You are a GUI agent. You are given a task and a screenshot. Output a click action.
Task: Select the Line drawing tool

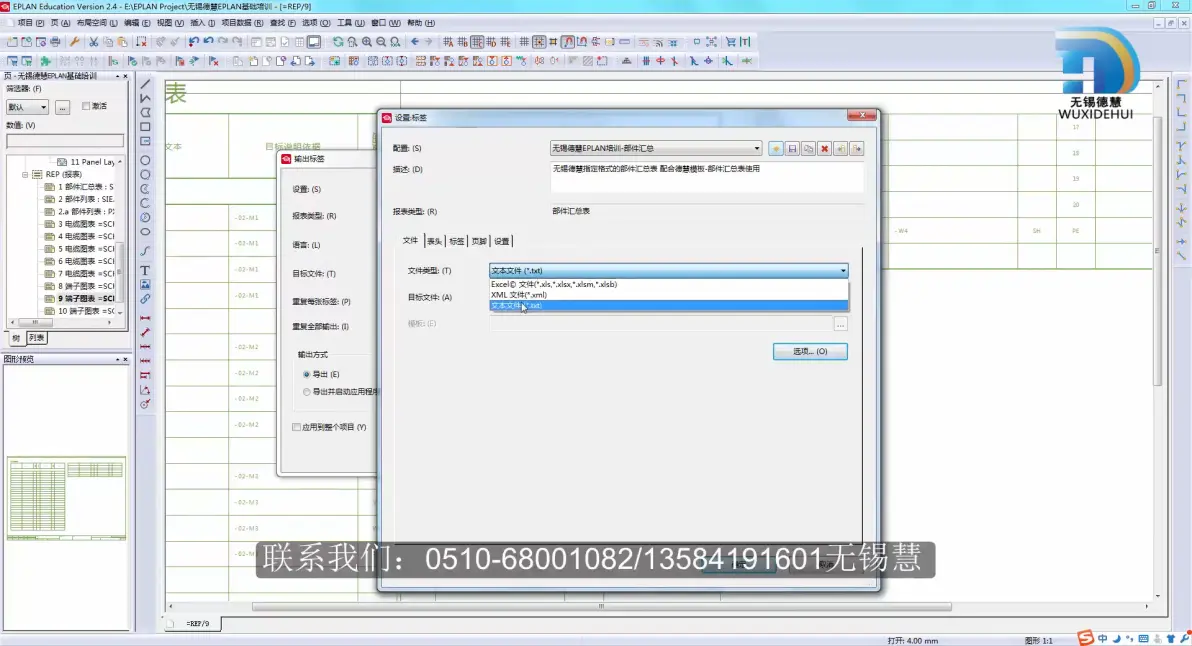click(x=145, y=84)
